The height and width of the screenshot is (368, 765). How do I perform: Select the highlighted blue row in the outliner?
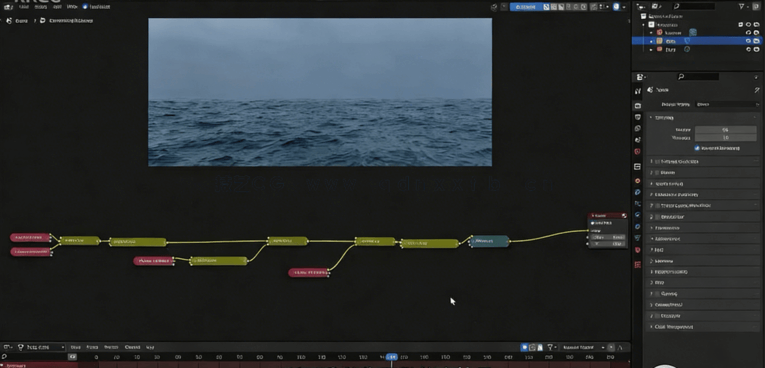click(697, 41)
